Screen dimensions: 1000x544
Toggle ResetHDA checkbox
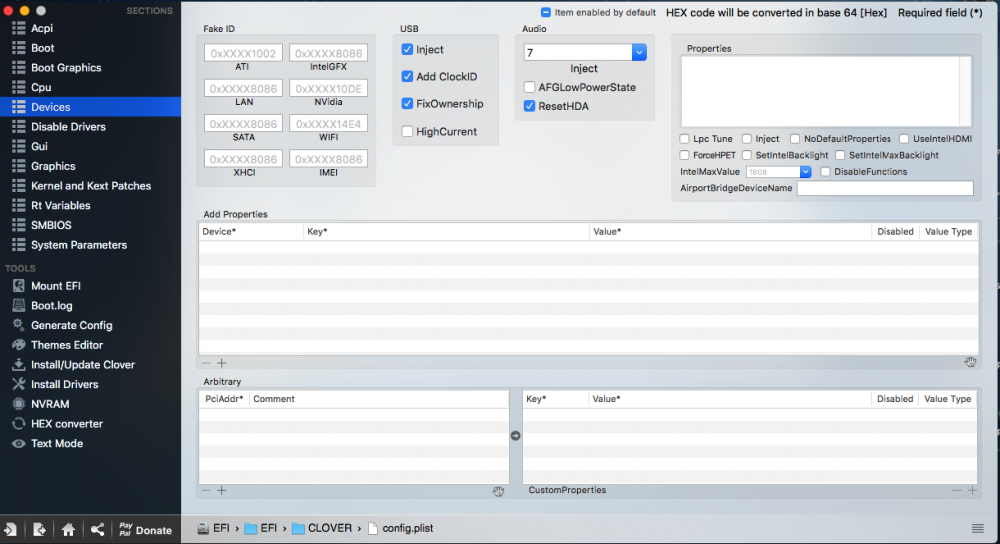pyautogui.click(x=529, y=106)
